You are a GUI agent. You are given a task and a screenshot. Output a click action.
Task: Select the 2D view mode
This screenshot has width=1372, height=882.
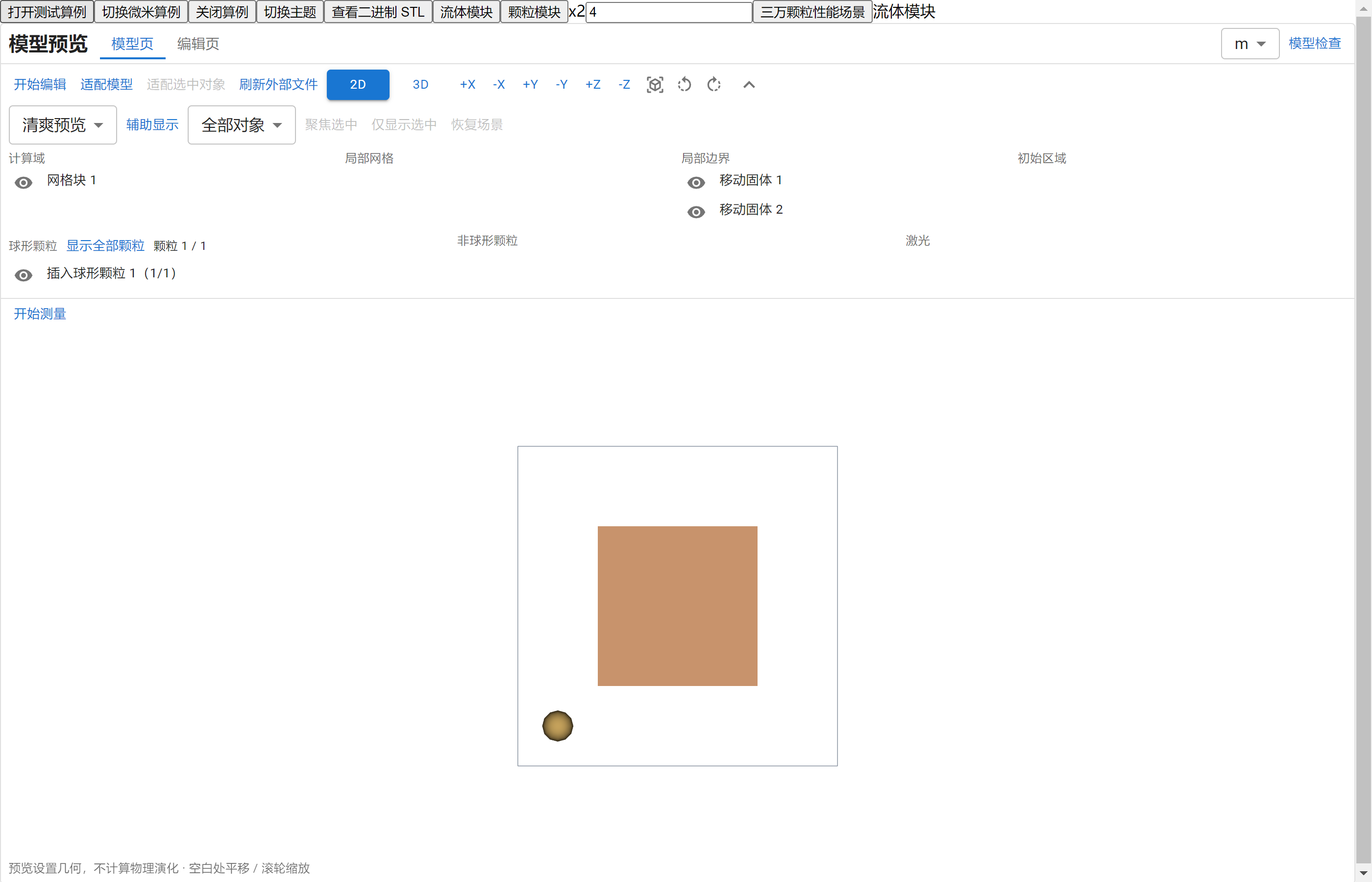click(358, 85)
